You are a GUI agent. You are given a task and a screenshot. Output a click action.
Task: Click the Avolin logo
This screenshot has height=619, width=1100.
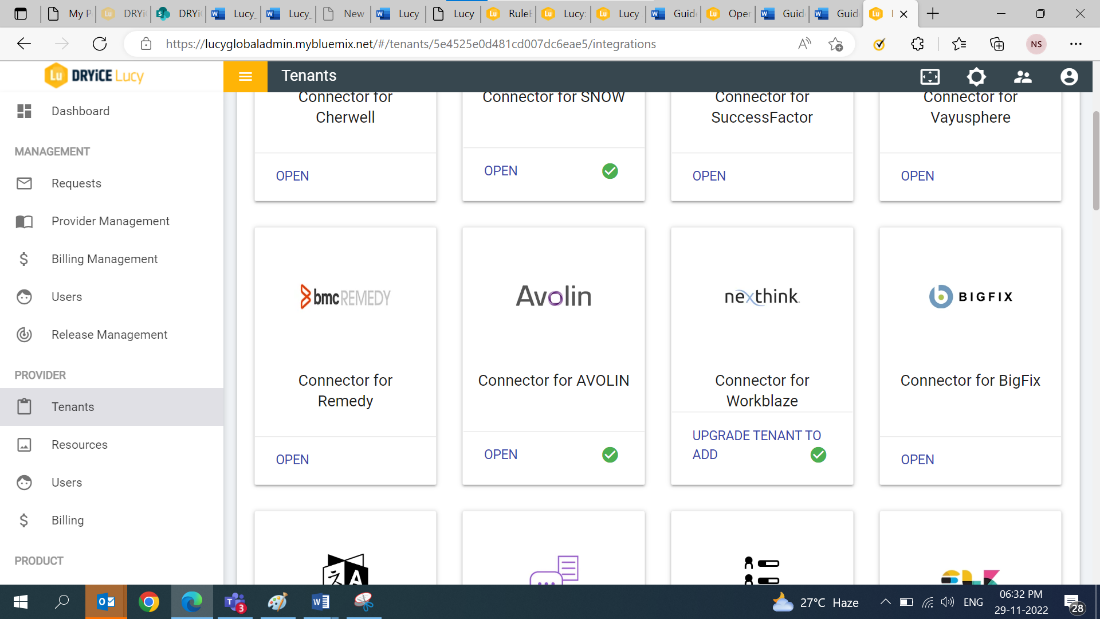(554, 296)
